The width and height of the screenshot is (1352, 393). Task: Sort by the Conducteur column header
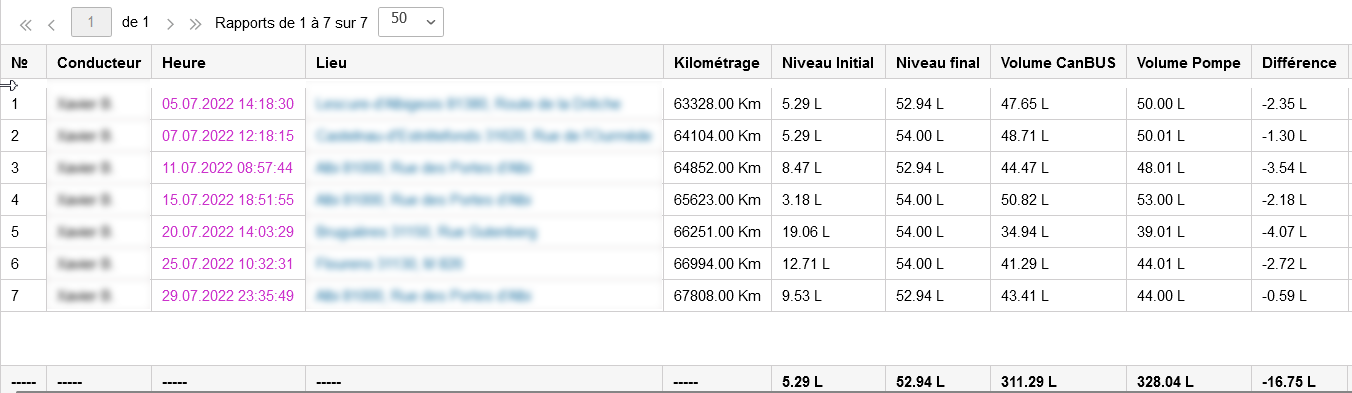99,62
